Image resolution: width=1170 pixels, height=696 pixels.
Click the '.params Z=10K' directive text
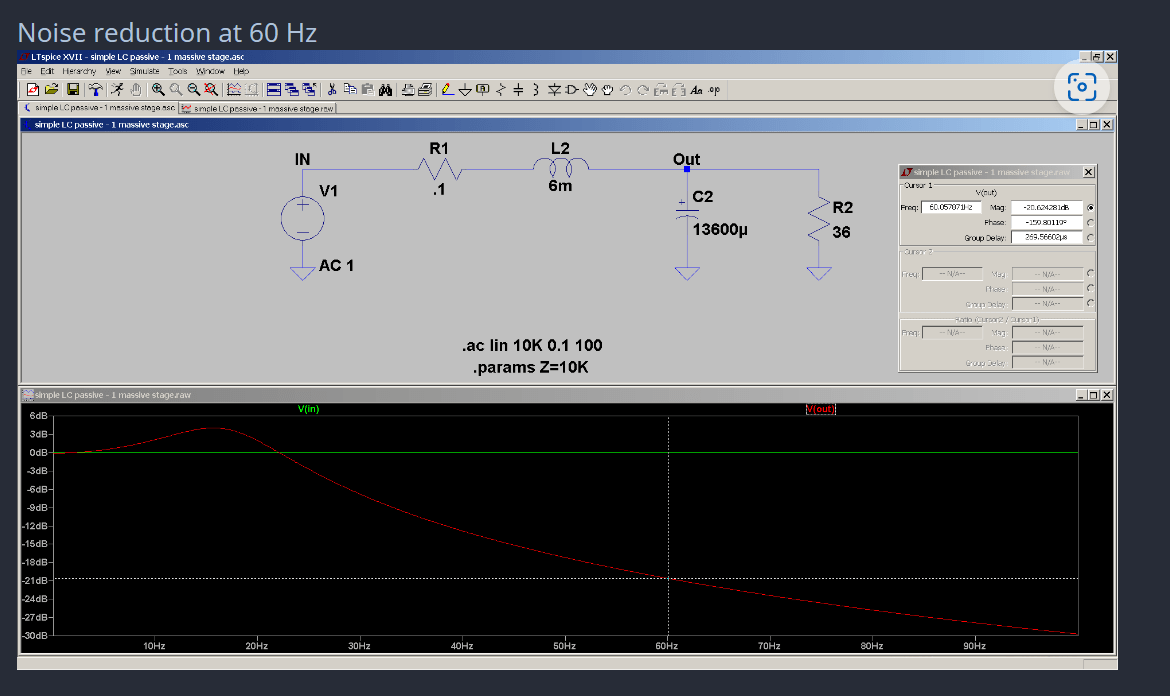tap(531, 367)
